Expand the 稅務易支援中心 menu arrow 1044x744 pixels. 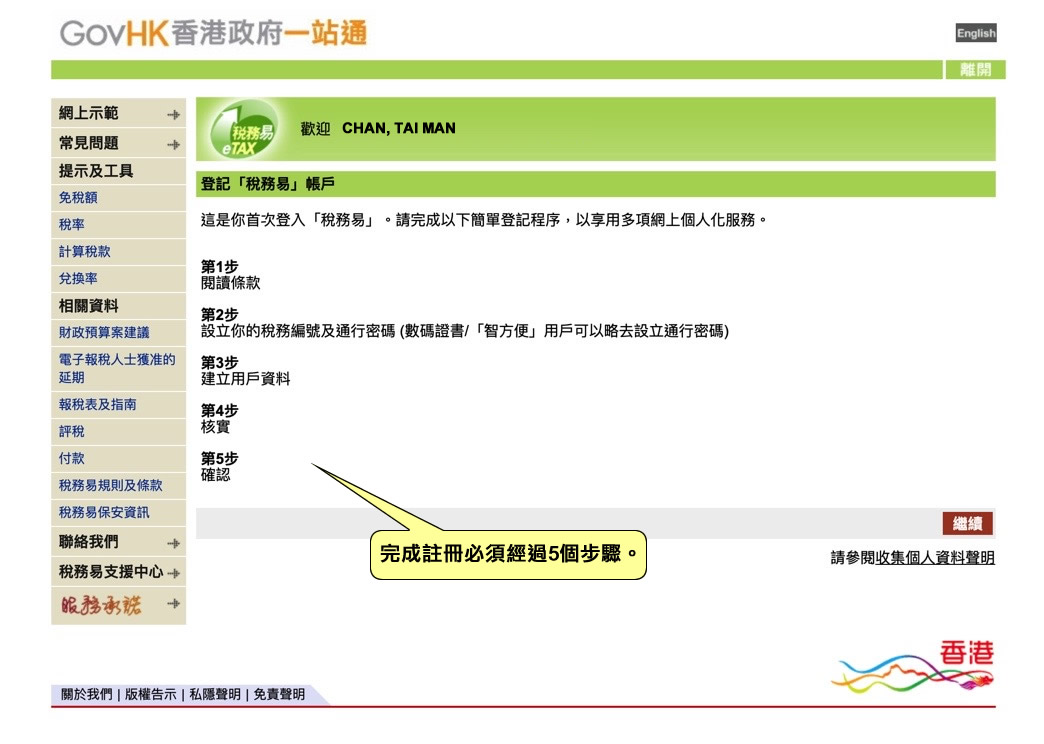[x=174, y=573]
